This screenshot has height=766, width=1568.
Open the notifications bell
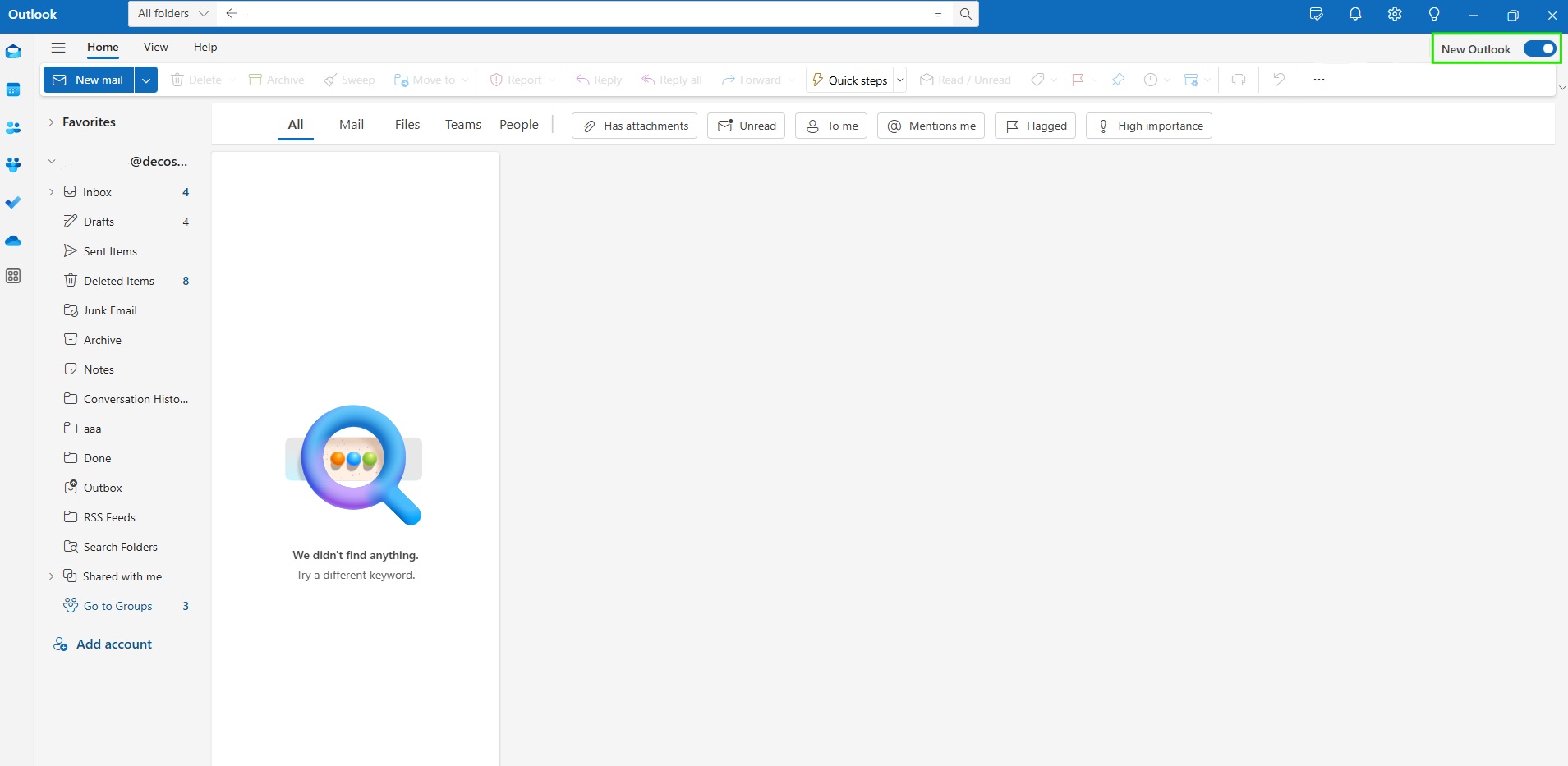[1355, 14]
